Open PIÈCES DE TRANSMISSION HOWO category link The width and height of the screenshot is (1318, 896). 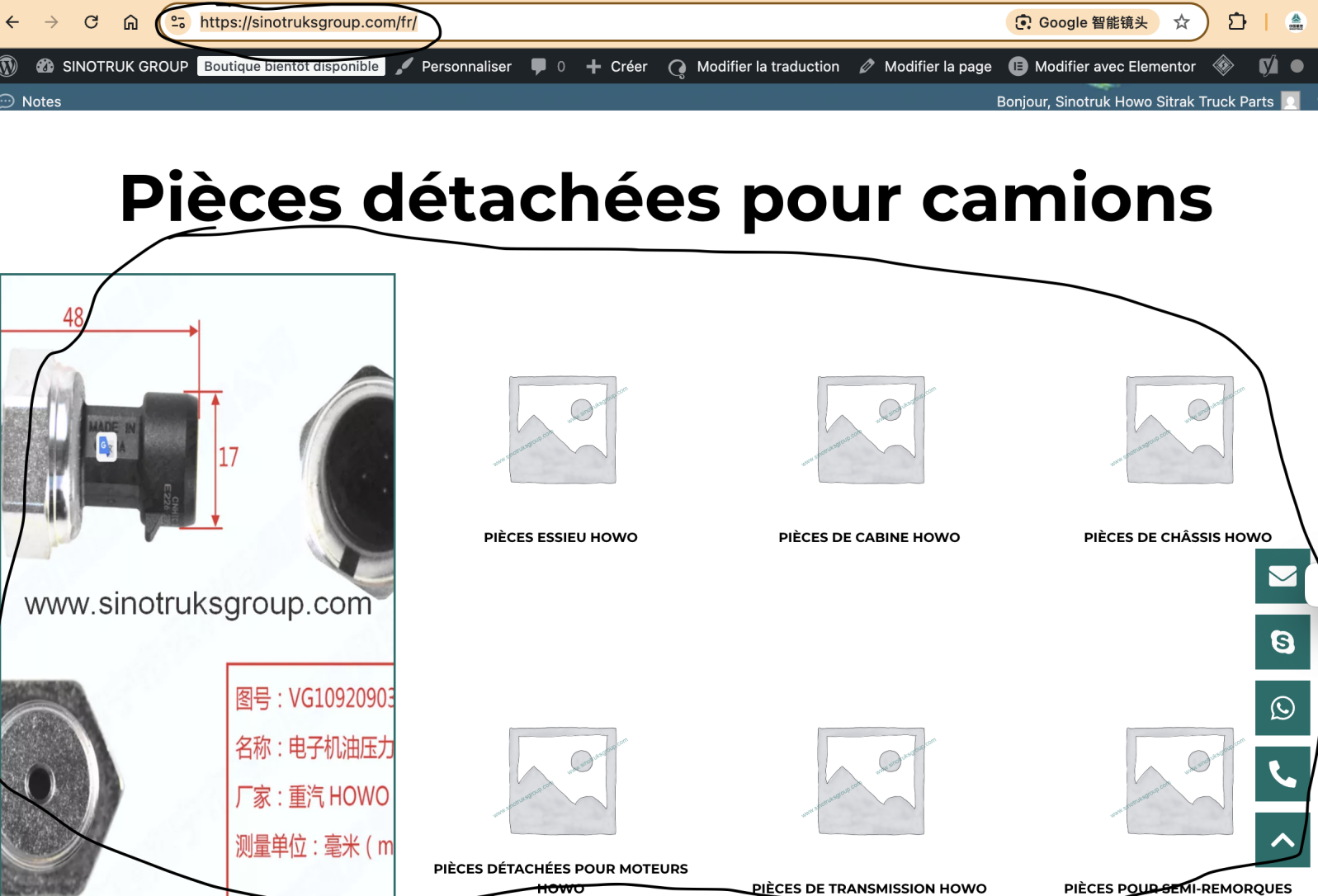870,889
